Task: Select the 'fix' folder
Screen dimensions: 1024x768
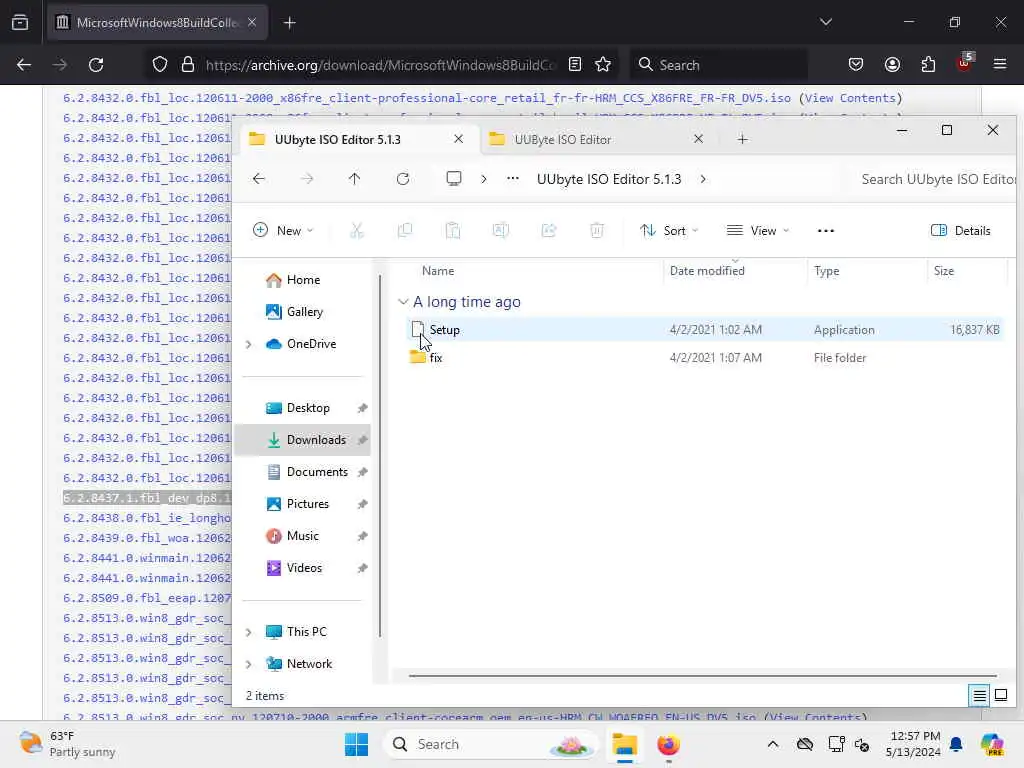Action: (x=704, y=358)
